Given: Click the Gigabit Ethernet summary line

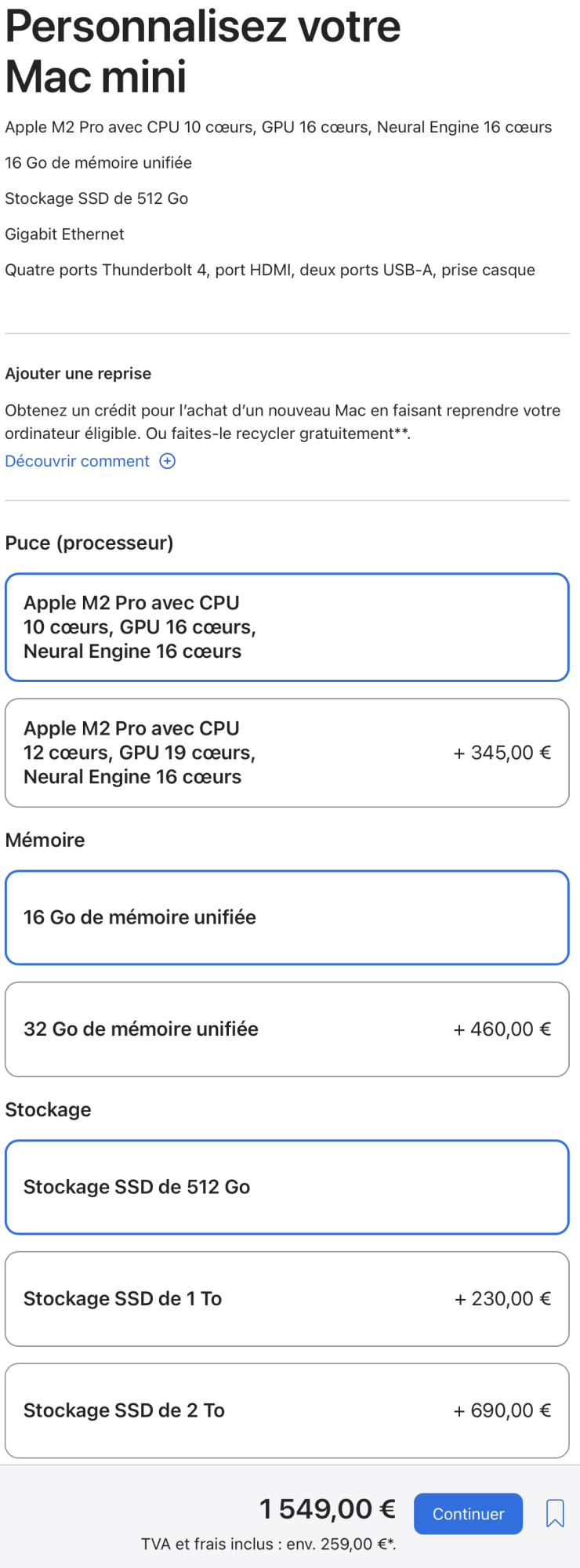Looking at the screenshot, I should tap(65, 234).
